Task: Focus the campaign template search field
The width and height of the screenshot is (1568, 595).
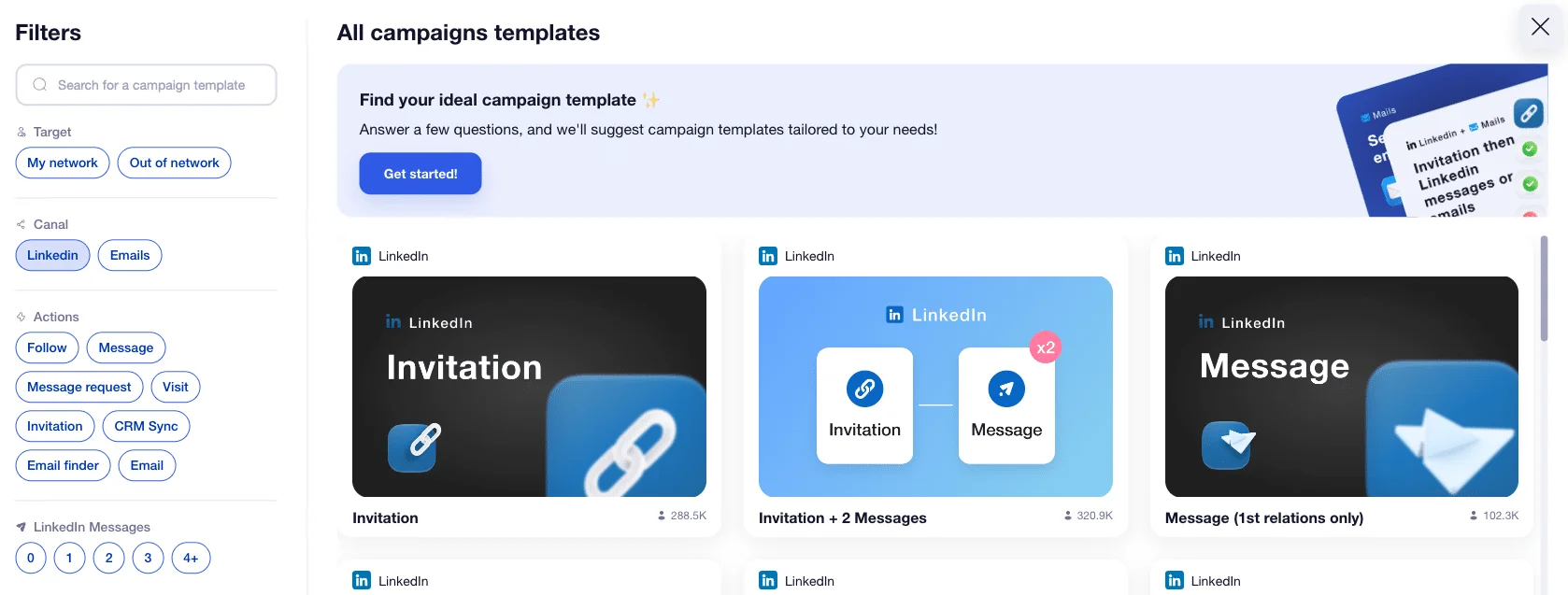Action: (146, 85)
